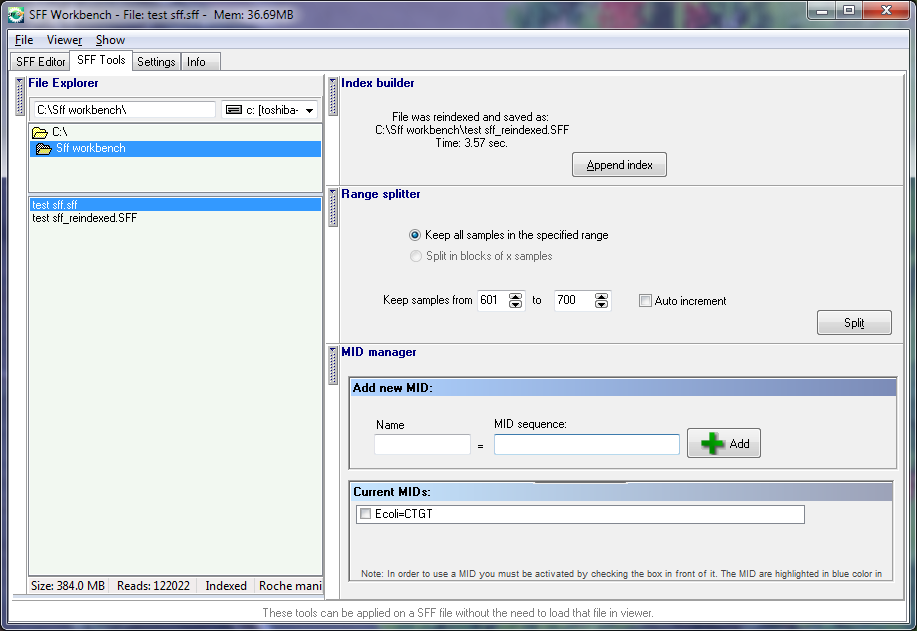
Task: Click the Append index button
Action: point(619,164)
